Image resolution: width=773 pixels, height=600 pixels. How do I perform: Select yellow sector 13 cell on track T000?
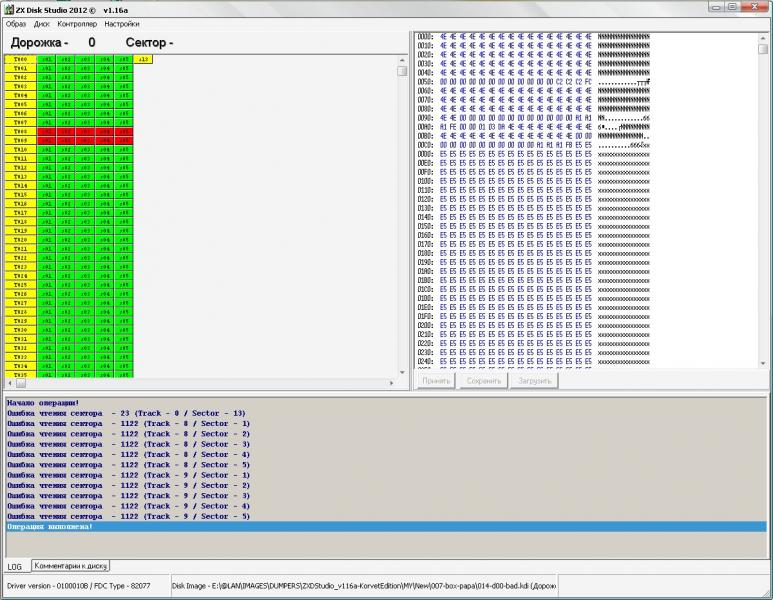click(143, 60)
